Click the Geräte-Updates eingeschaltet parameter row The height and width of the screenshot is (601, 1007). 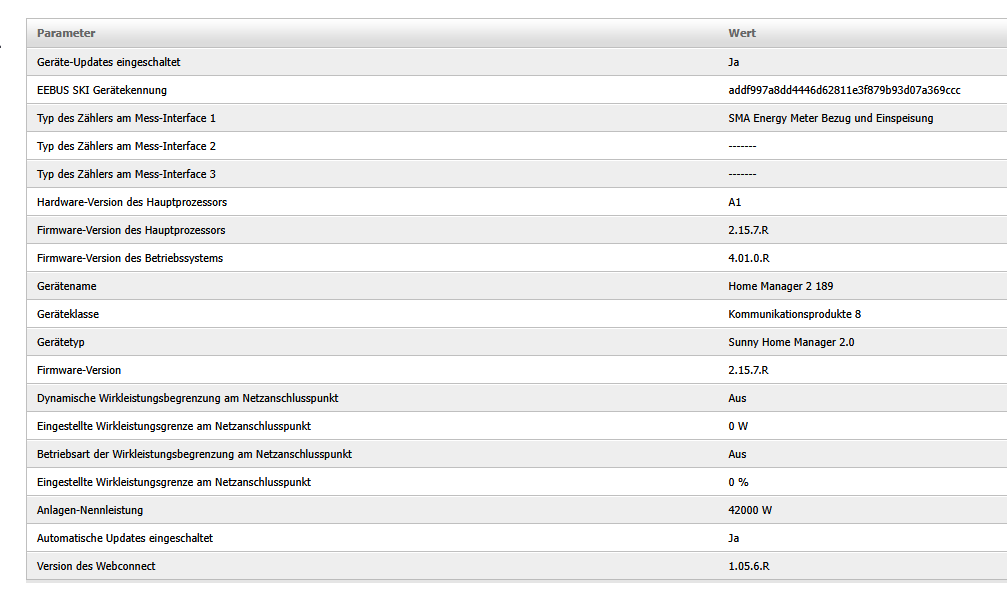click(109, 62)
